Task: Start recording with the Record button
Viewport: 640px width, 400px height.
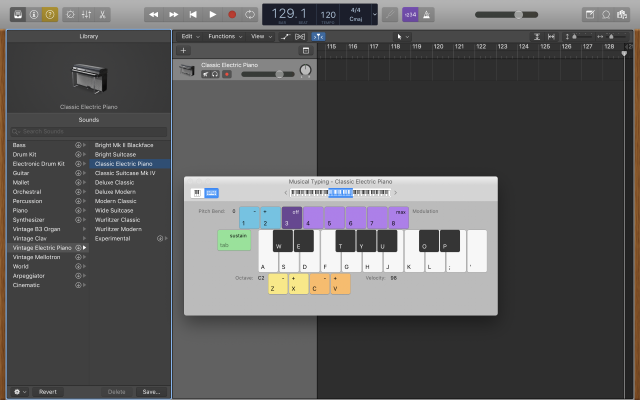Action: click(x=232, y=15)
